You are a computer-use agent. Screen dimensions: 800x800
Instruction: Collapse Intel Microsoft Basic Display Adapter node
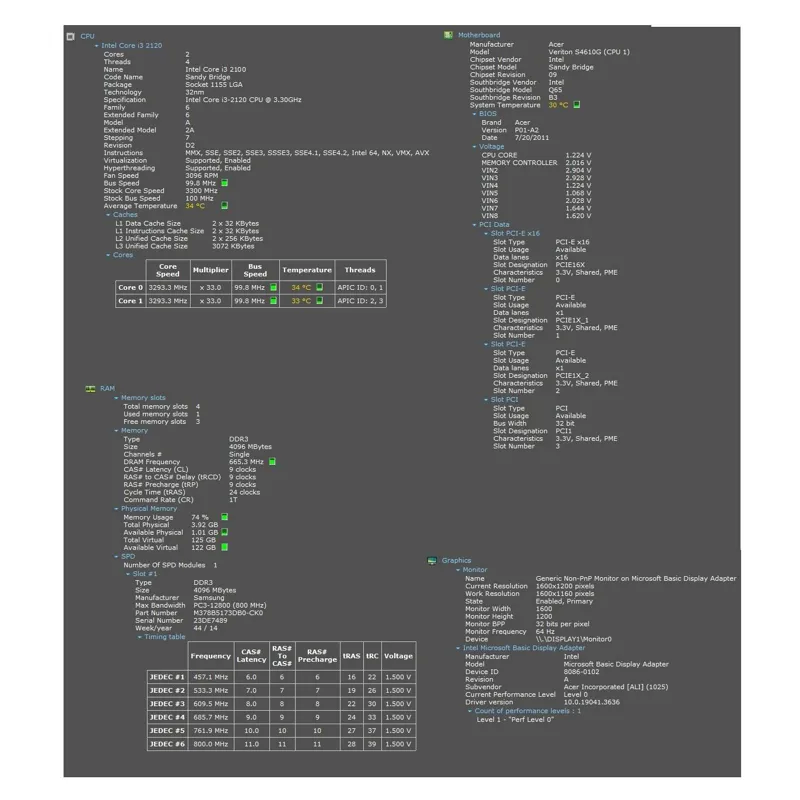pyautogui.click(x=458, y=648)
